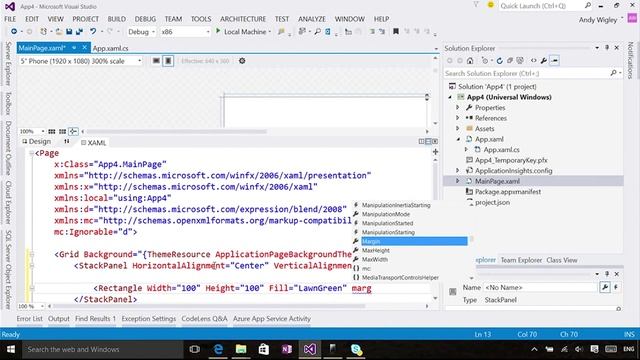The width and height of the screenshot is (640, 360).
Task: Open the 5" Phone device preview dropdown
Action: pyautogui.click(x=81, y=61)
